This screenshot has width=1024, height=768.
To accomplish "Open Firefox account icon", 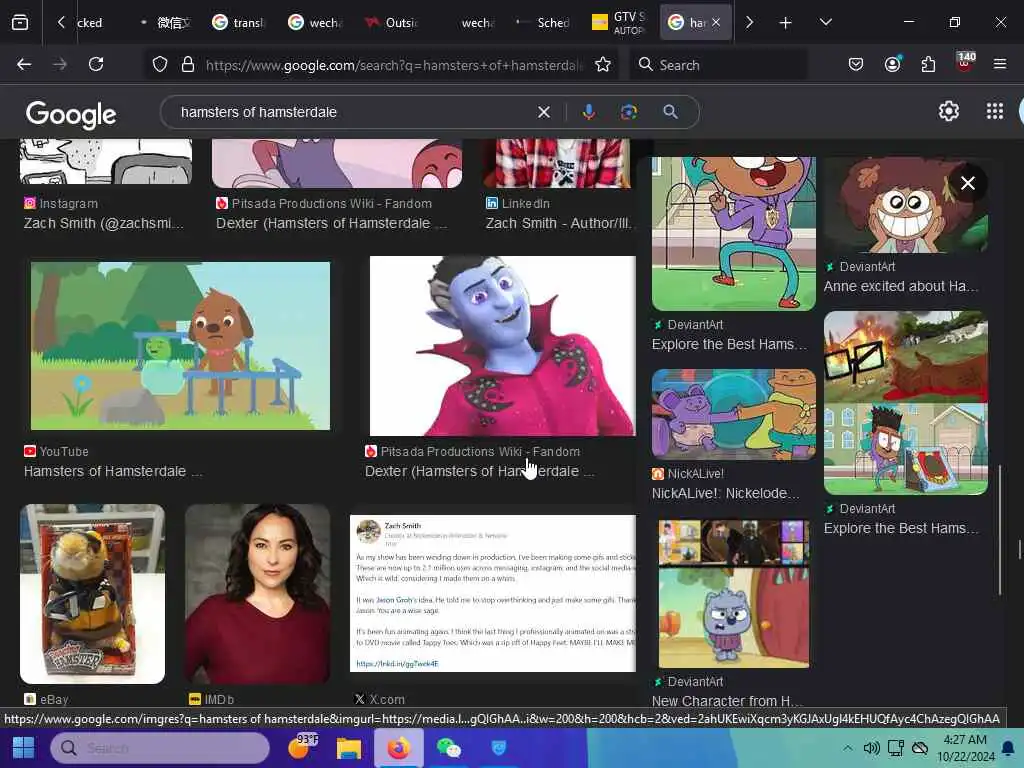I will [892, 64].
